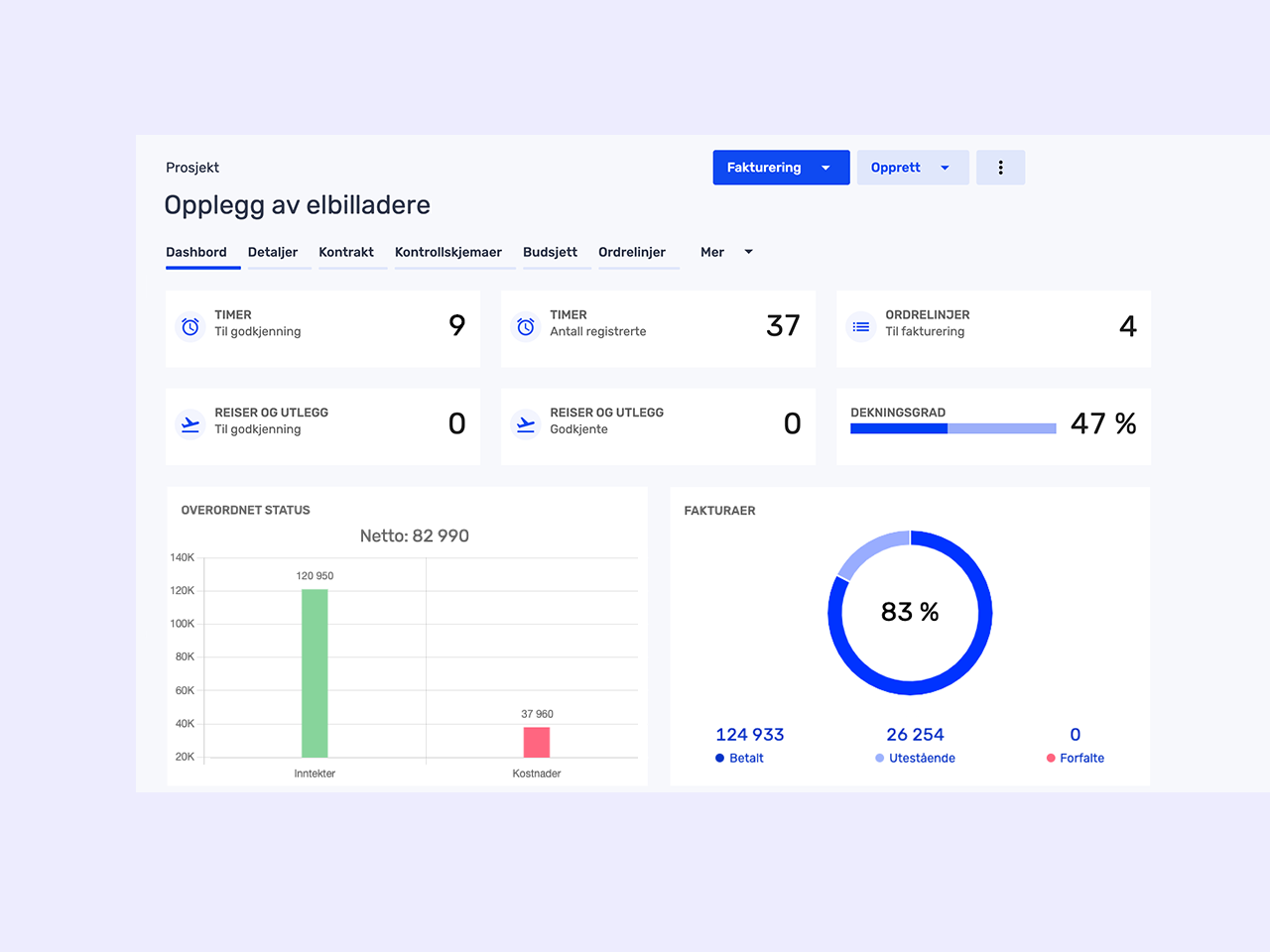Viewport: 1270px width, 952px height.
Task: Click the list icon beside Ordrelinjer card
Action: point(861,326)
